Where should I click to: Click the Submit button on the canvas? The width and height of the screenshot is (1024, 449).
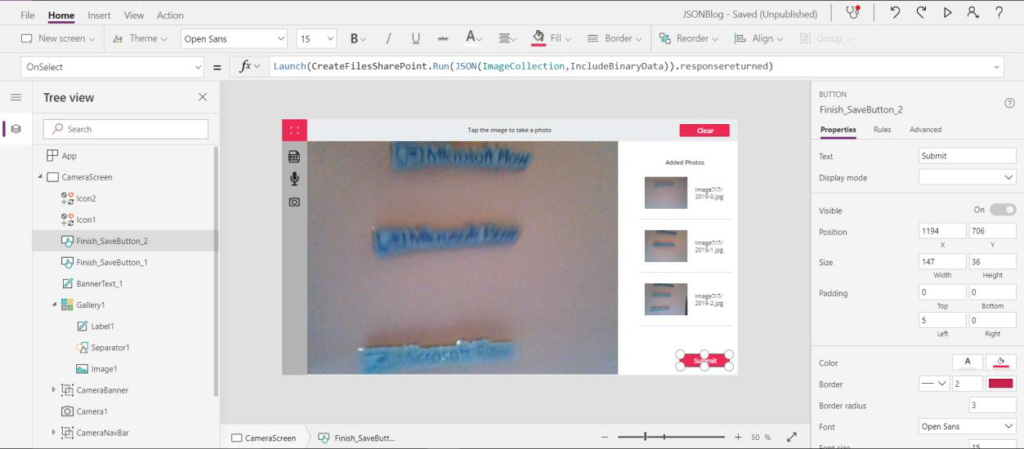[705, 361]
